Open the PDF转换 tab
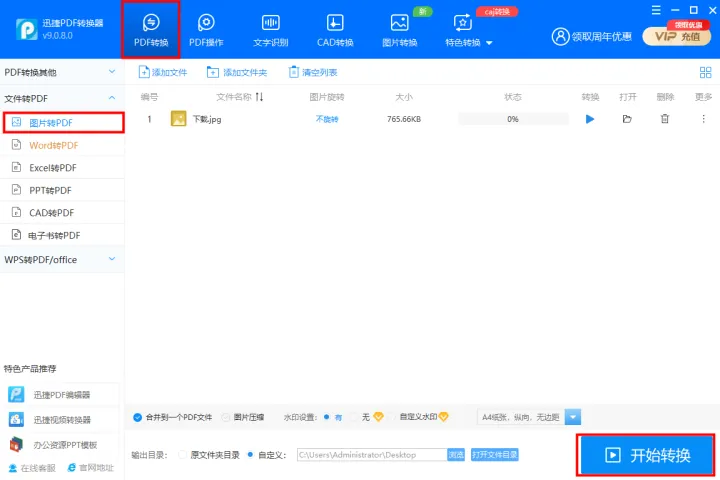720x480 pixels. coord(151,30)
